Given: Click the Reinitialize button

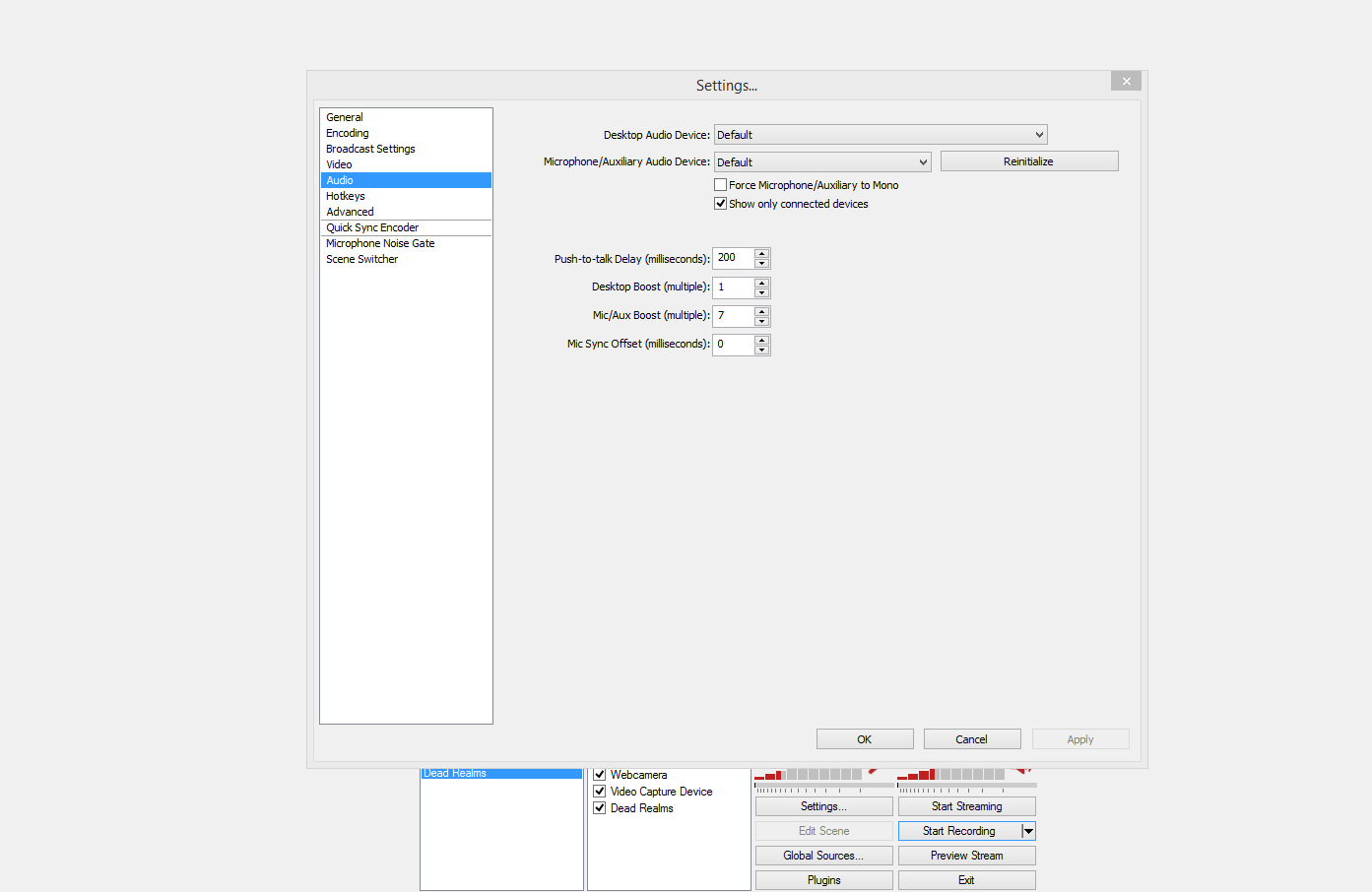Looking at the screenshot, I should [x=1029, y=161].
